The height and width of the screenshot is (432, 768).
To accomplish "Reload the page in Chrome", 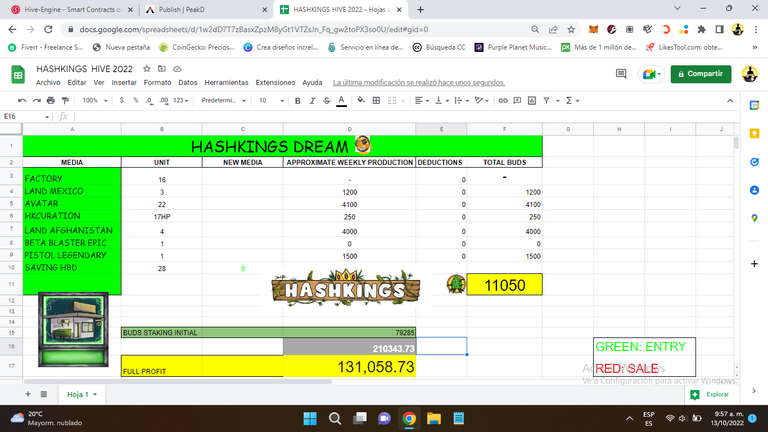I will coord(48,29).
